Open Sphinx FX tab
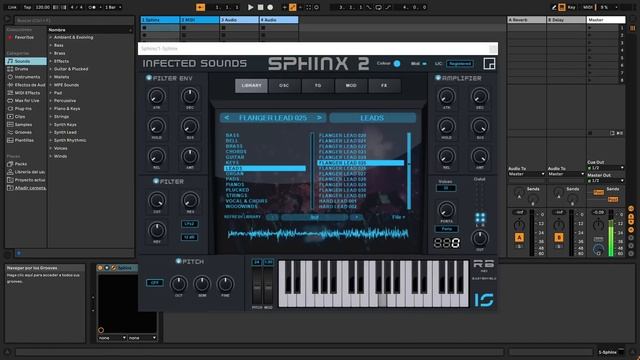Viewport: 640px width, 360px height. (x=384, y=86)
